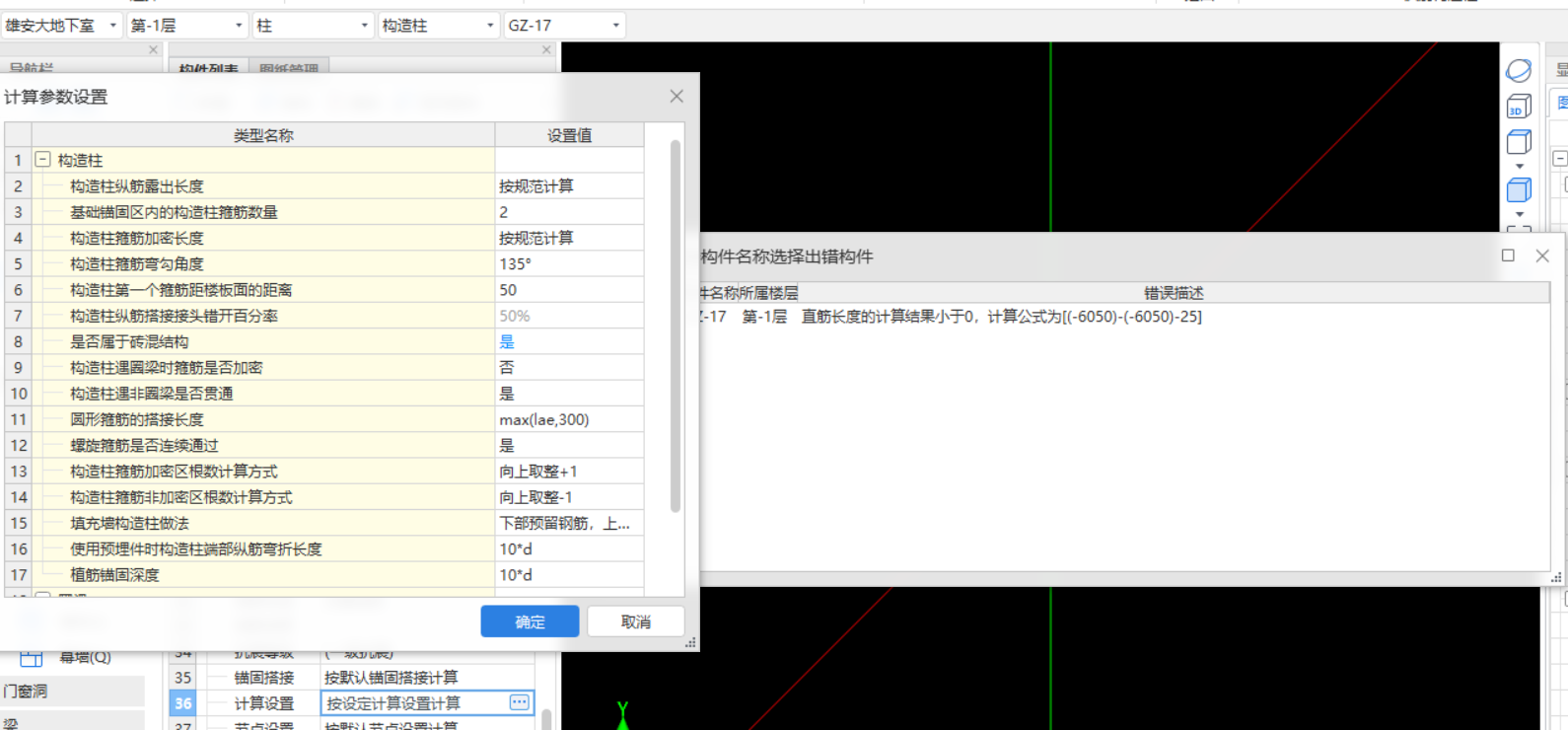Click the orbit view icon in right toolbar
Viewport: 1568px width, 730px height.
coord(1519,70)
